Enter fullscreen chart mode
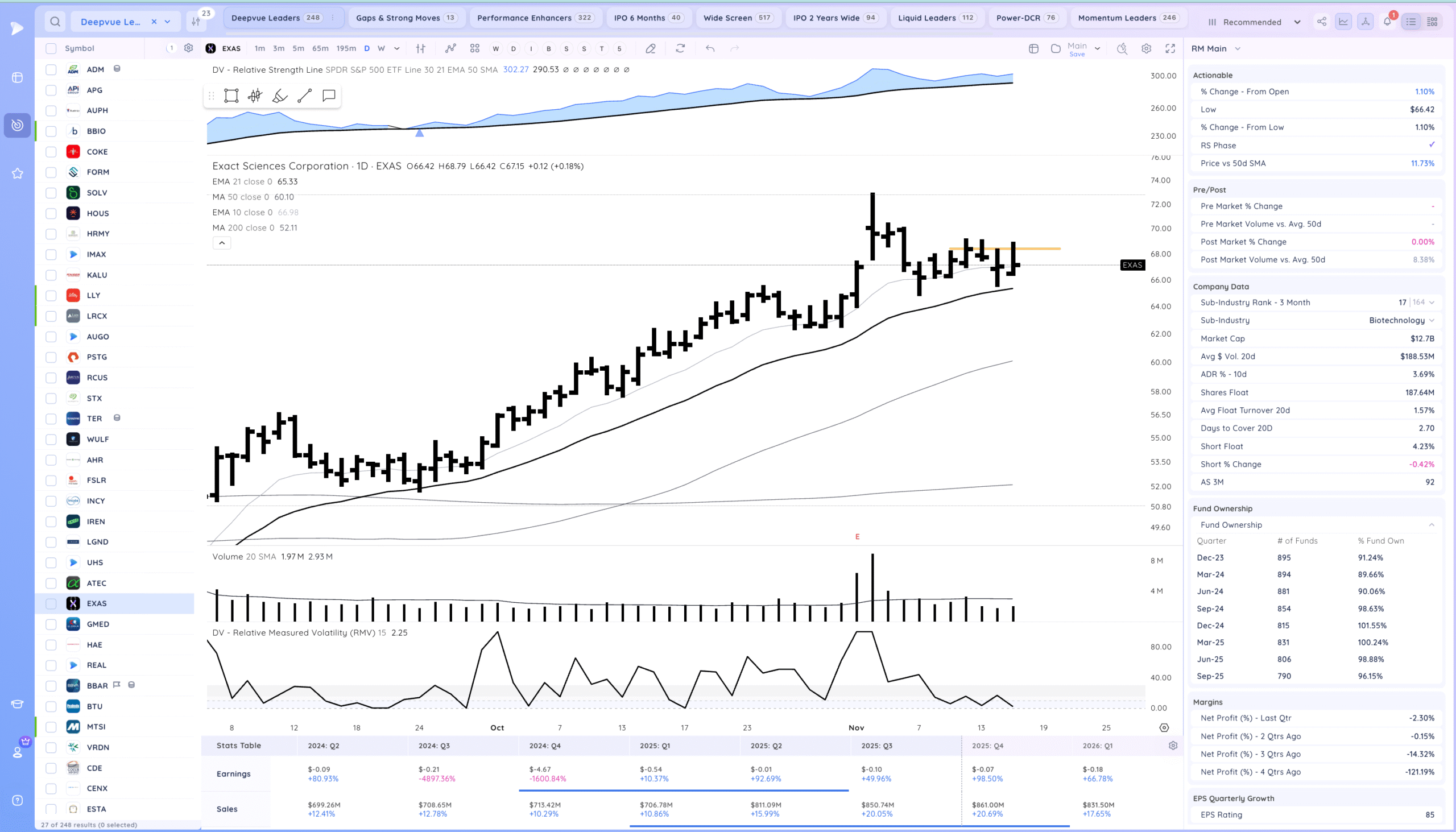 coord(1170,48)
